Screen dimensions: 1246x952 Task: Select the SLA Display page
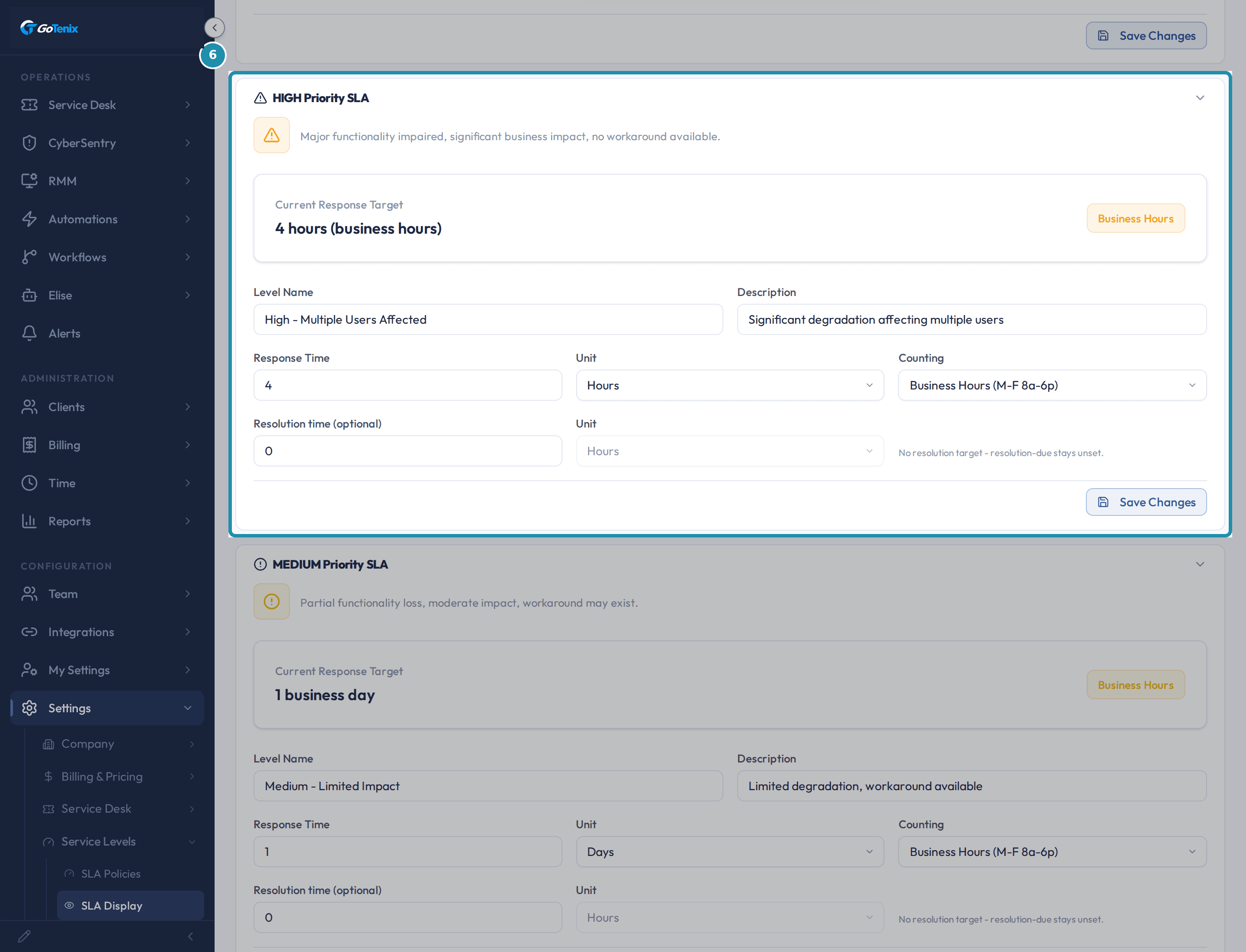pyautogui.click(x=130, y=906)
